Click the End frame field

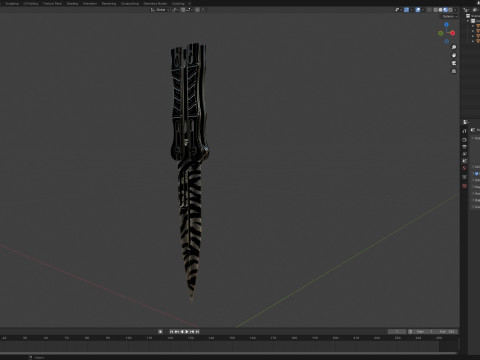click(x=447, y=332)
